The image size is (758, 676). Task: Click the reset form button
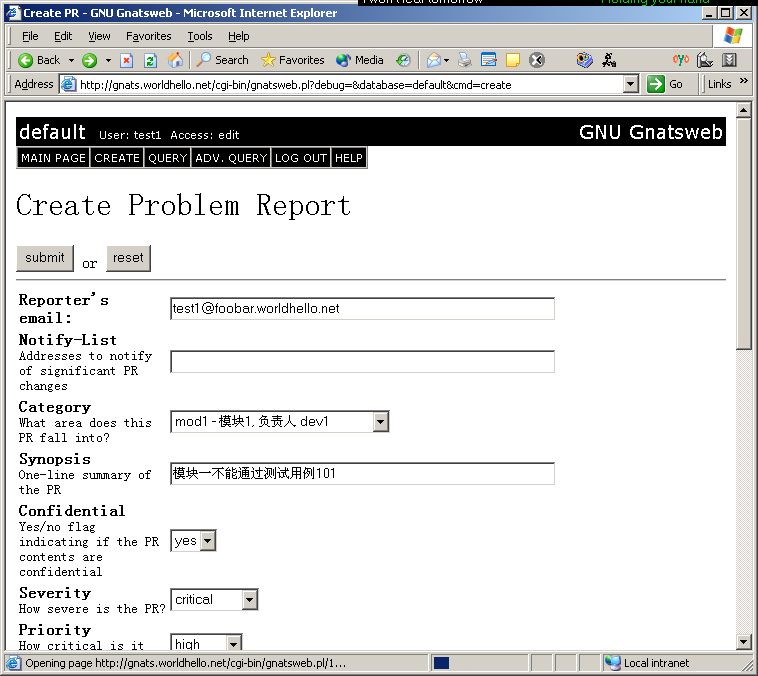pyautogui.click(x=128, y=258)
